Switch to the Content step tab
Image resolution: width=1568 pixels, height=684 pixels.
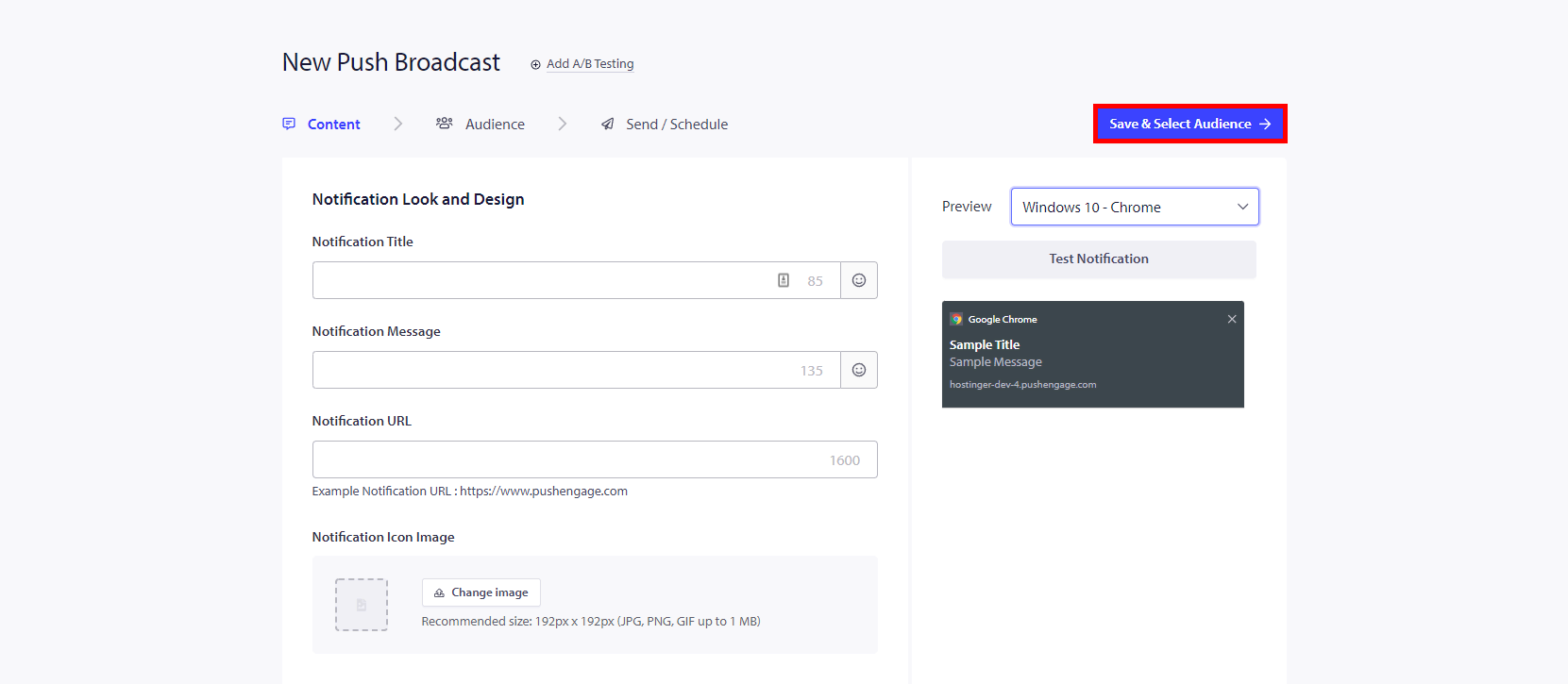322,124
